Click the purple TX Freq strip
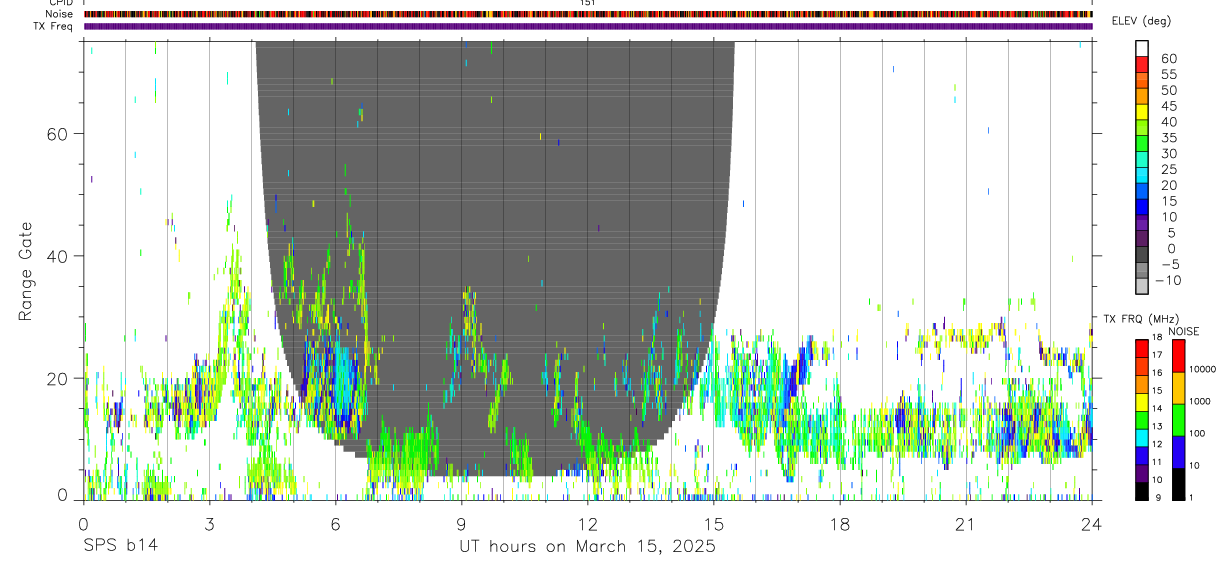The width and height of the screenshot is (1228, 567). point(588,26)
